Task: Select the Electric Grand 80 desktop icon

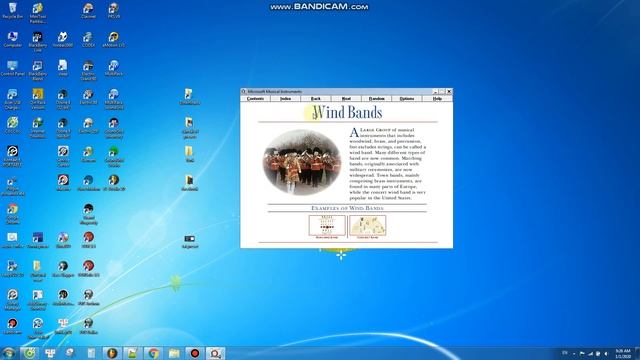Action: point(88,70)
